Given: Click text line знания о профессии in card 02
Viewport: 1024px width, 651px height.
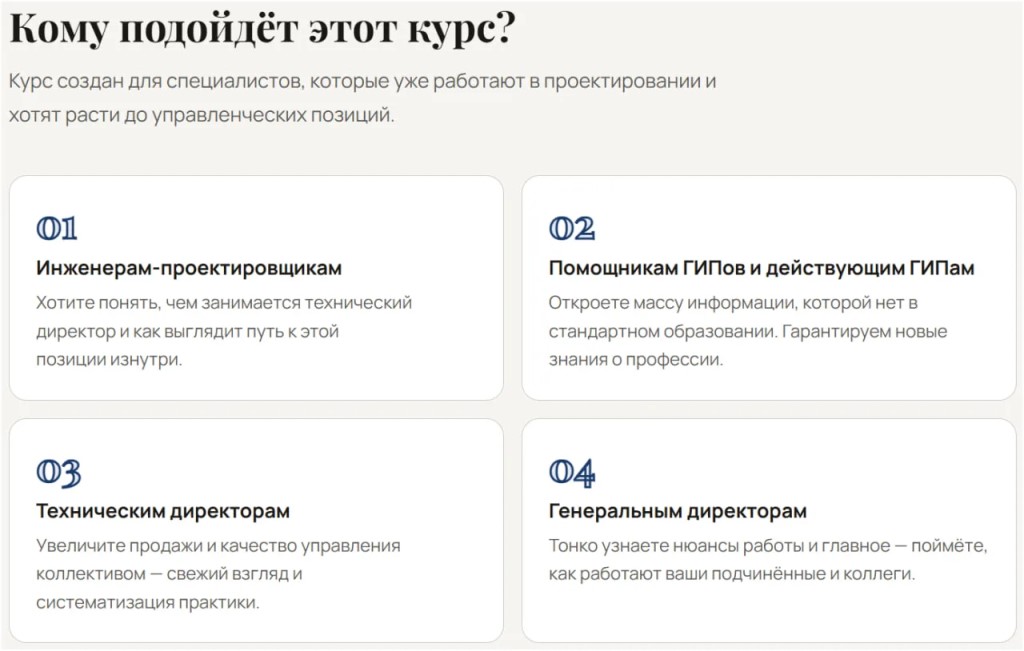Looking at the screenshot, I should (x=635, y=360).
